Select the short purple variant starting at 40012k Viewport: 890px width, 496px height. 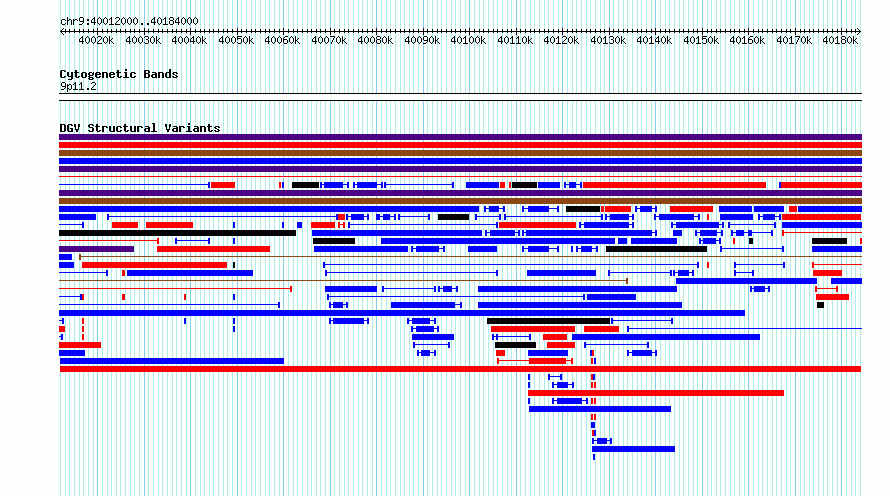(96, 249)
